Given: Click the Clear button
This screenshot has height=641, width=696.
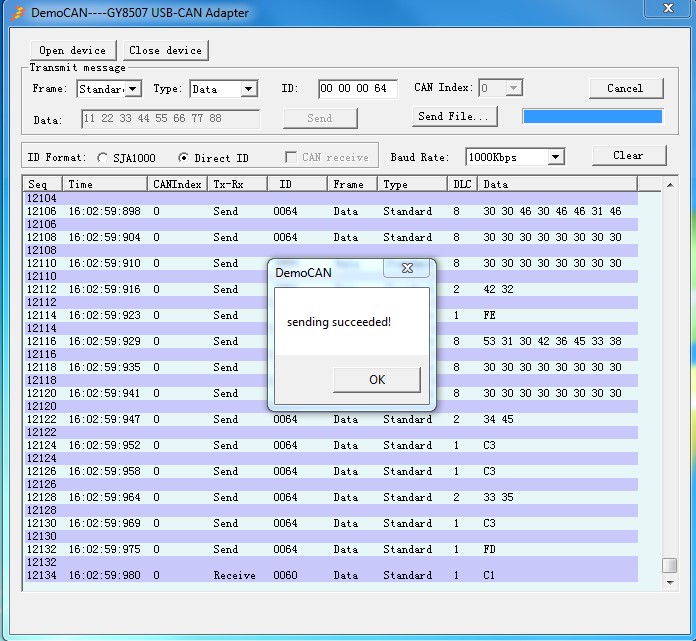Looking at the screenshot, I should [629, 155].
